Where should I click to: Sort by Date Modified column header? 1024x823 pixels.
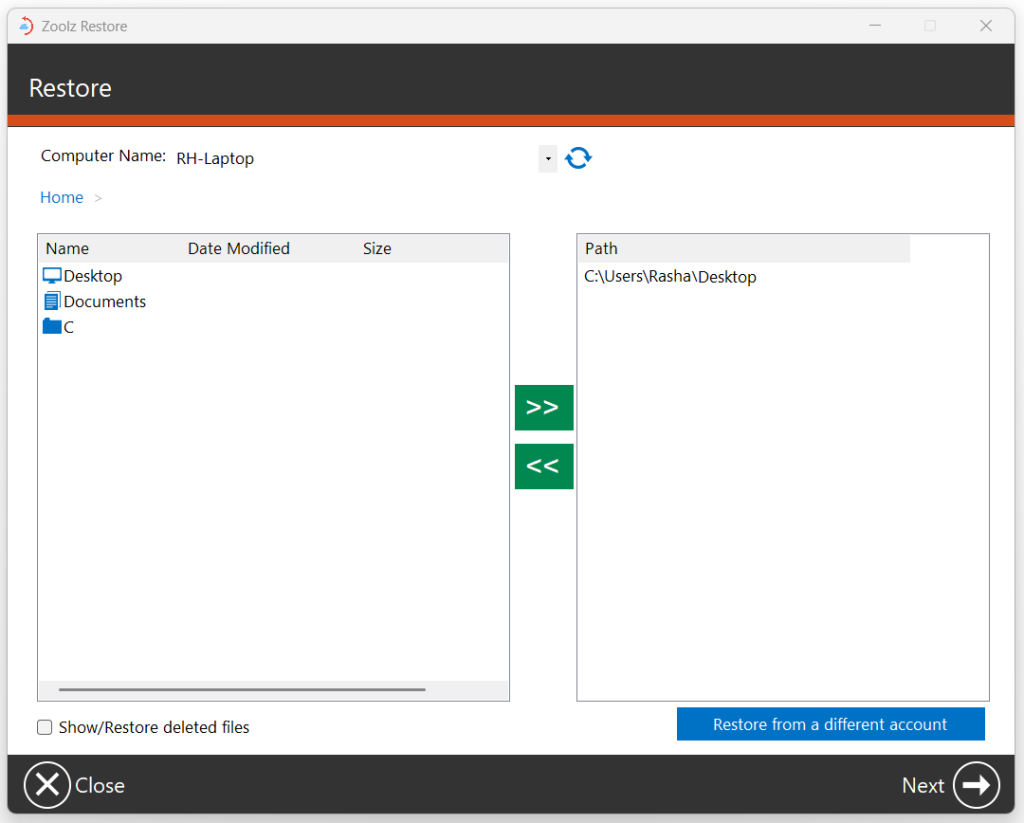pyautogui.click(x=239, y=249)
